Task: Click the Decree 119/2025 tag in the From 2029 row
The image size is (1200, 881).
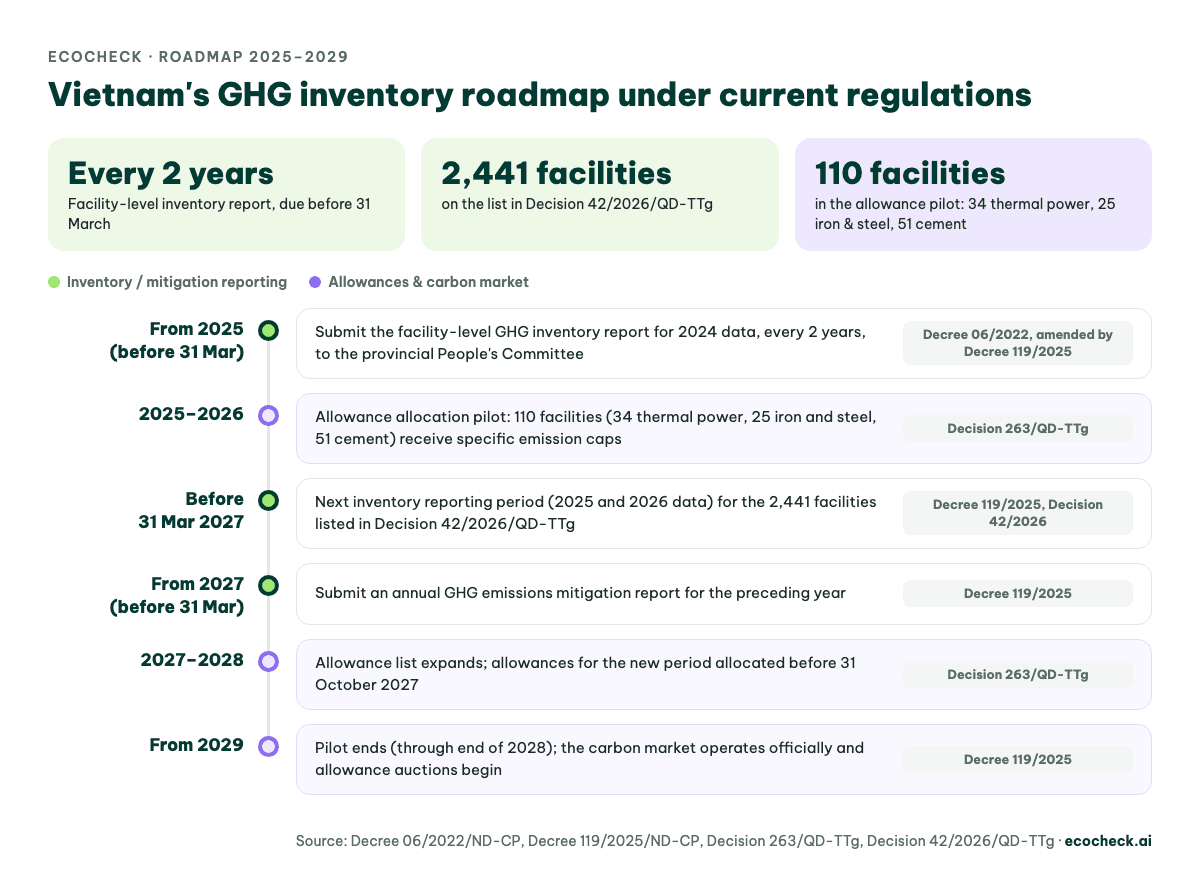Action: click(1018, 759)
